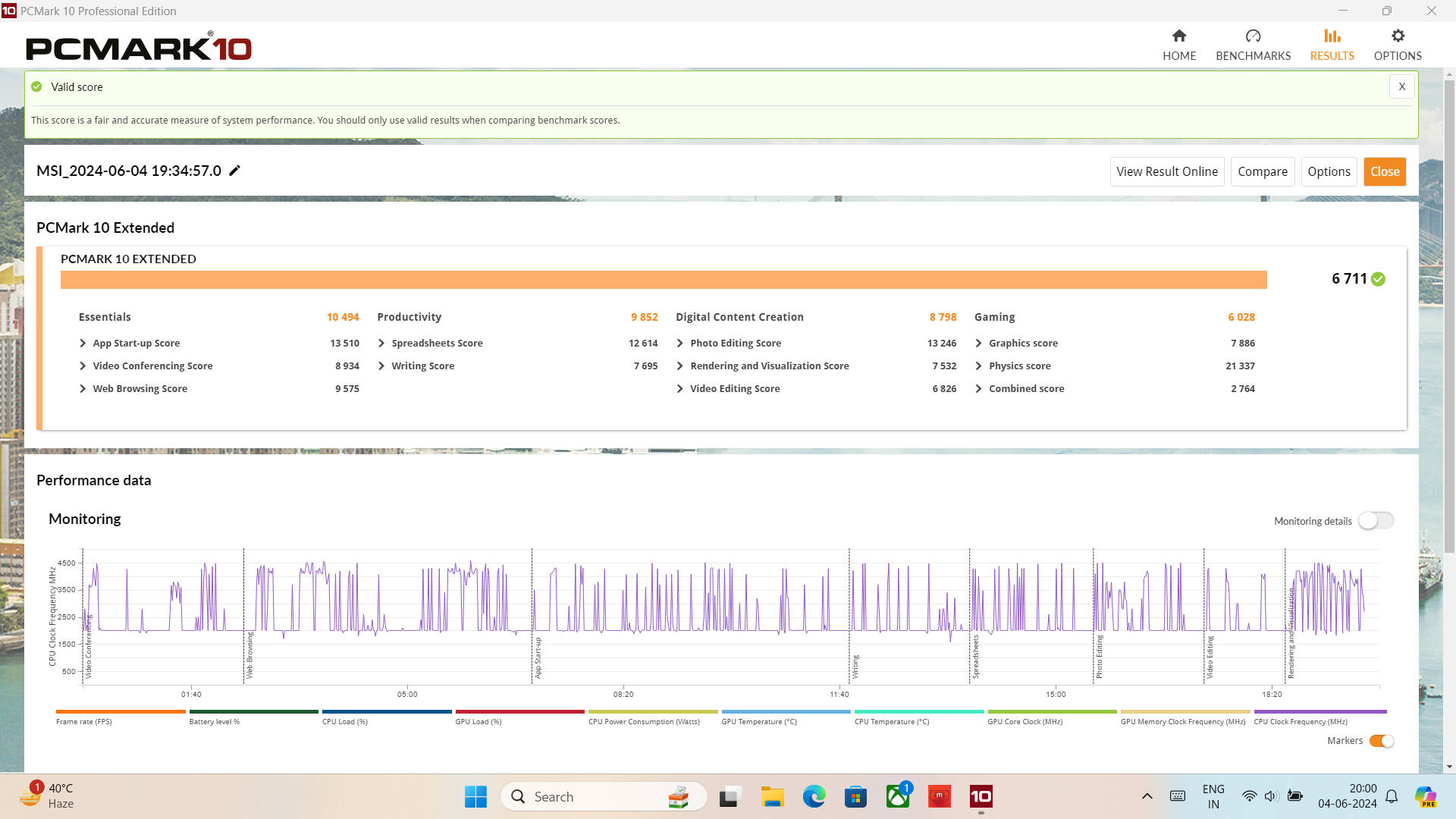
Task: Open the clock showing 20:00
Action: click(x=1347, y=796)
